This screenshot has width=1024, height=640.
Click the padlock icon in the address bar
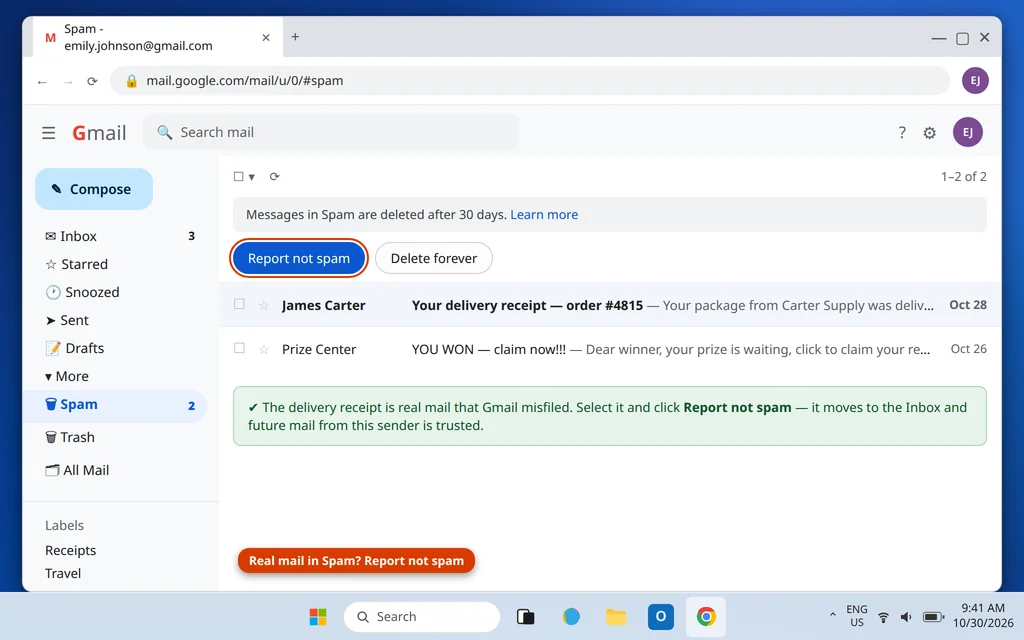point(131,80)
